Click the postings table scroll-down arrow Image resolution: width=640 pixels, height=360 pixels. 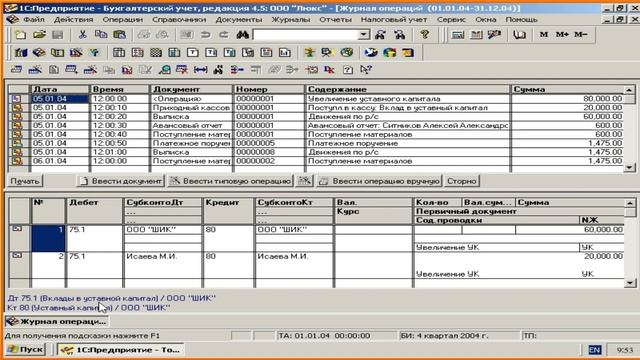pos(630,282)
